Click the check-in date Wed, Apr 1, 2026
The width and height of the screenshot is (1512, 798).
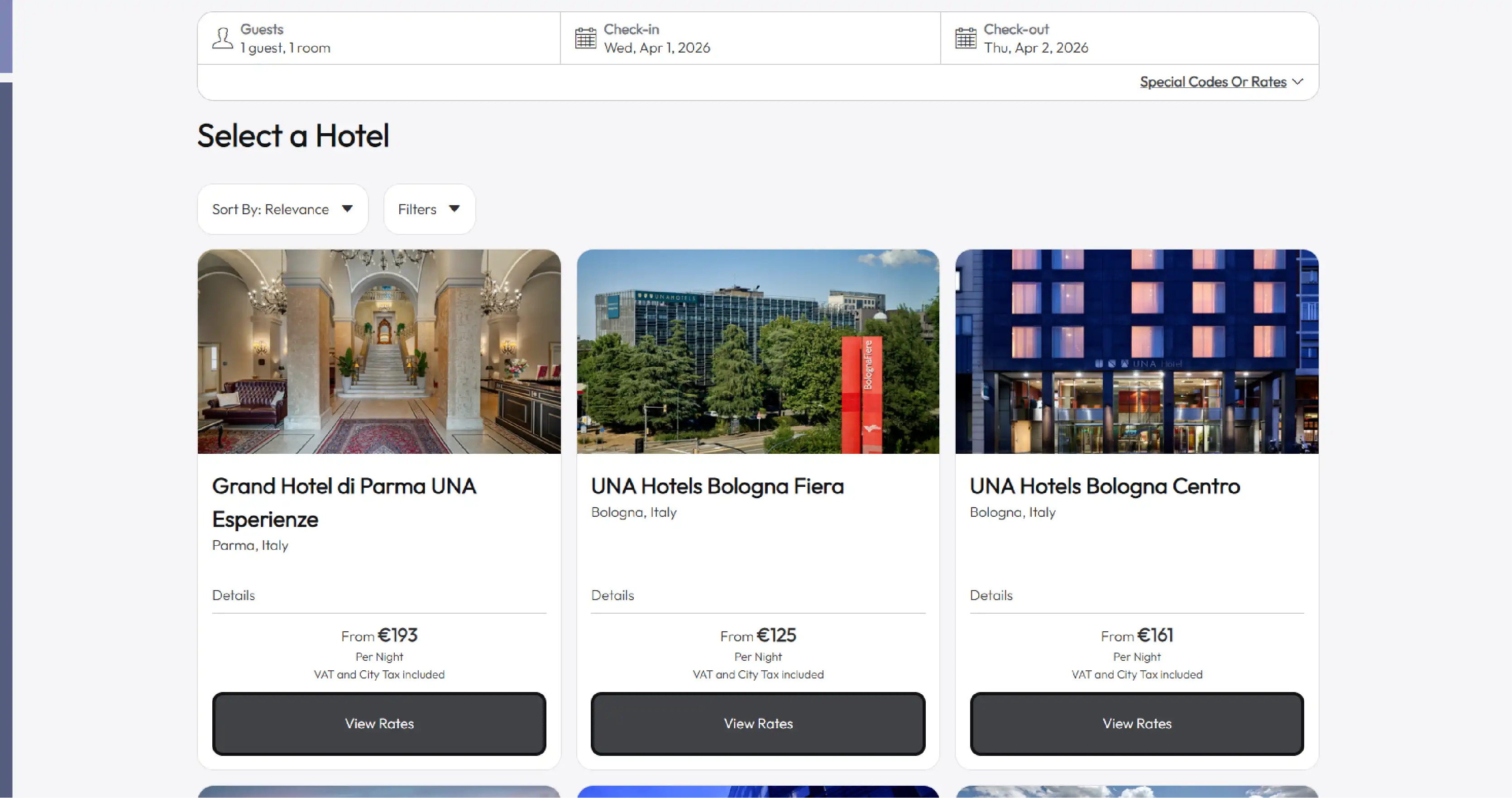657,48
